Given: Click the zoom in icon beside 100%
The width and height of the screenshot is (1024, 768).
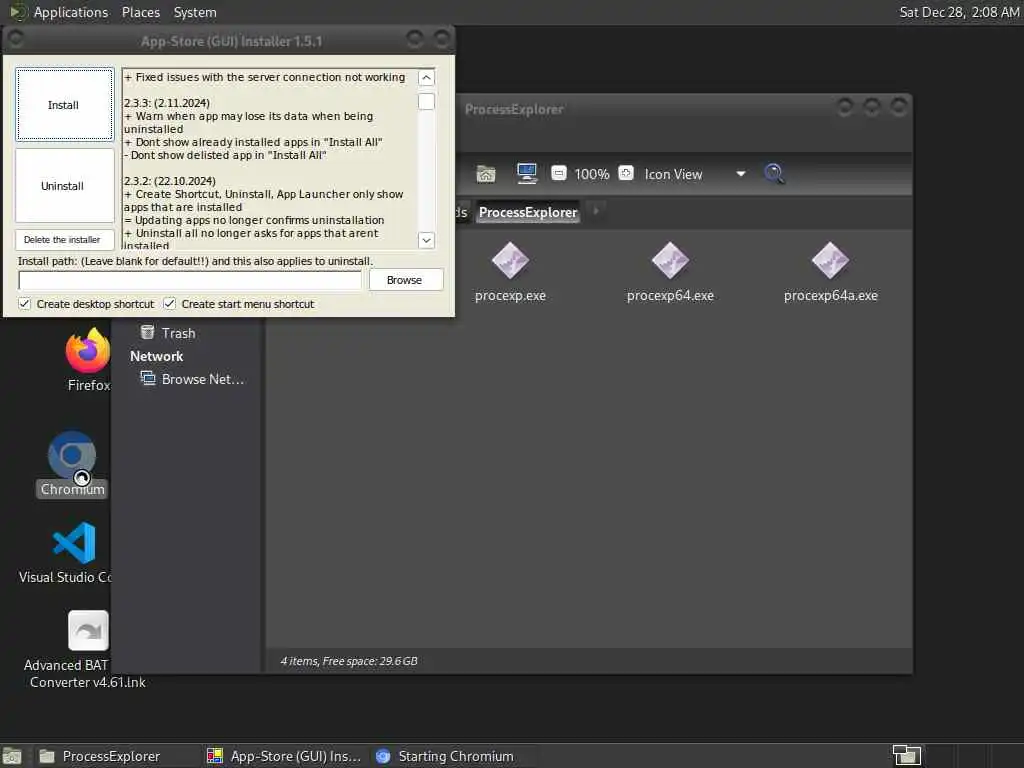Looking at the screenshot, I should tap(626, 173).
